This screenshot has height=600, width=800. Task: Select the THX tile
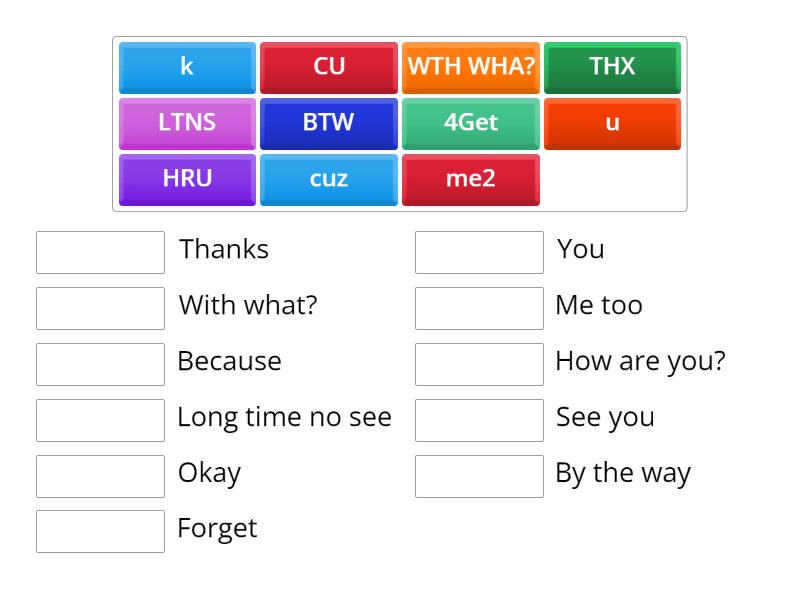click(612, 67)
